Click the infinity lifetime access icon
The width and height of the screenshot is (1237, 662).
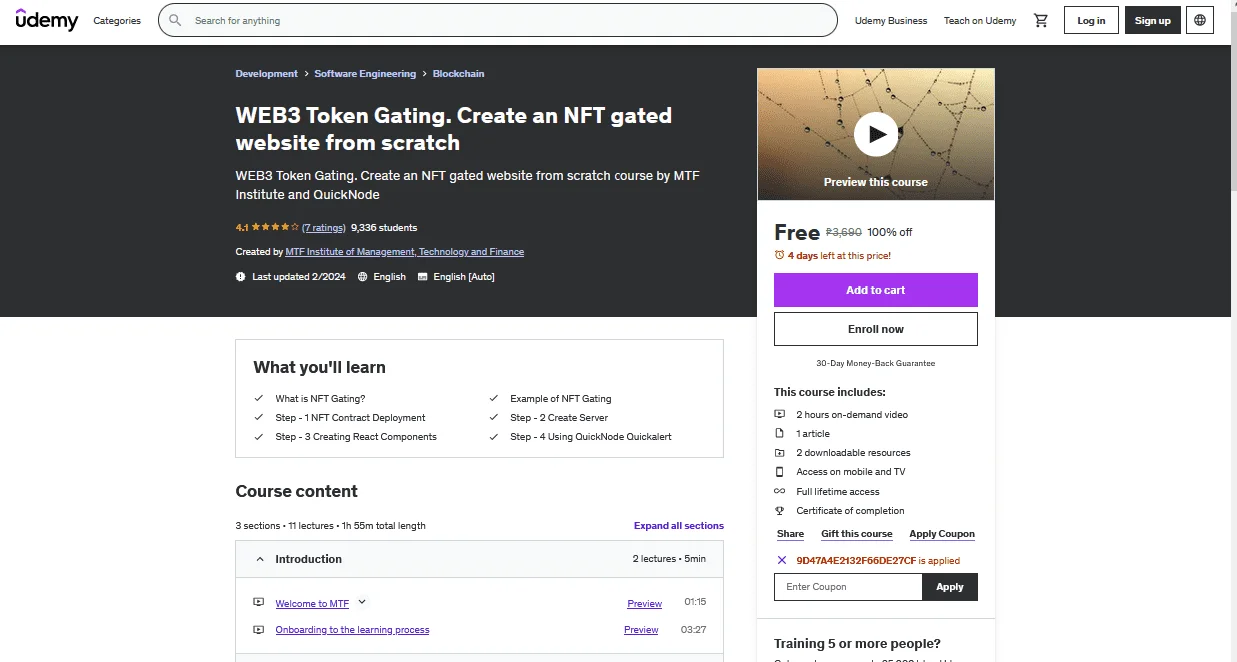point(780,491)
